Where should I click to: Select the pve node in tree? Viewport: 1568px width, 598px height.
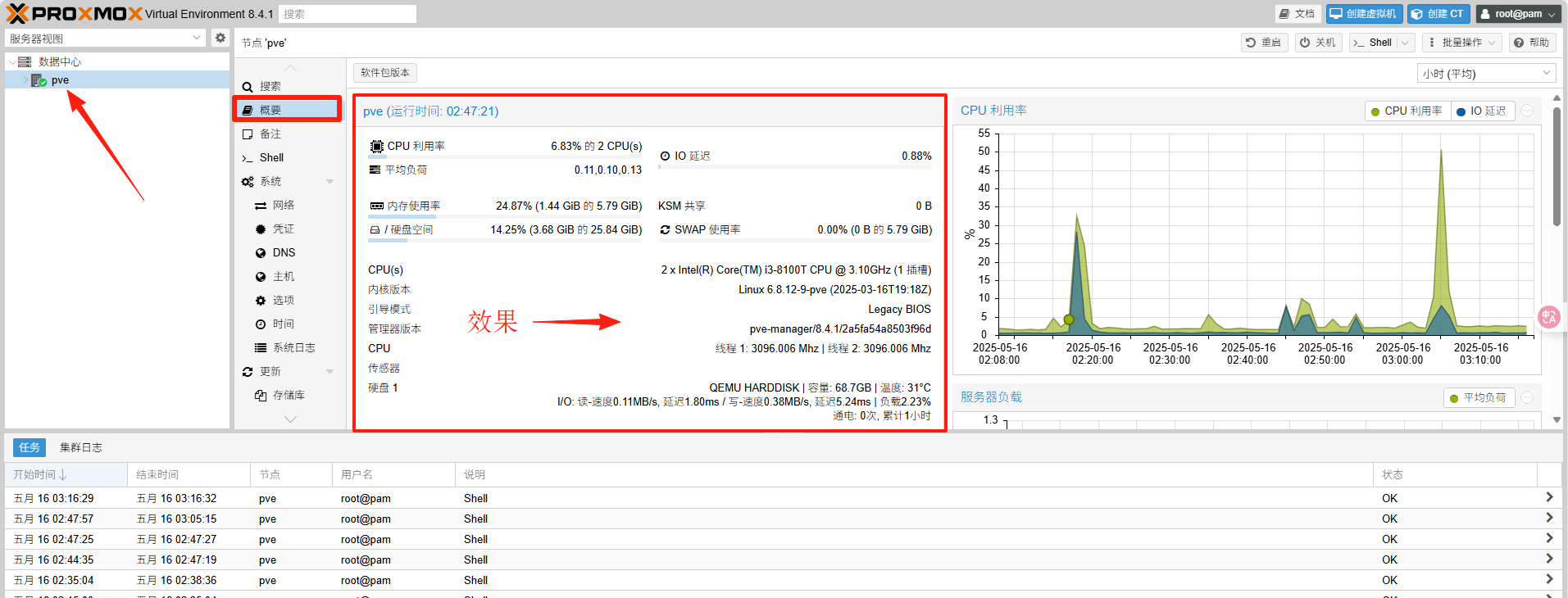(60, 80)
